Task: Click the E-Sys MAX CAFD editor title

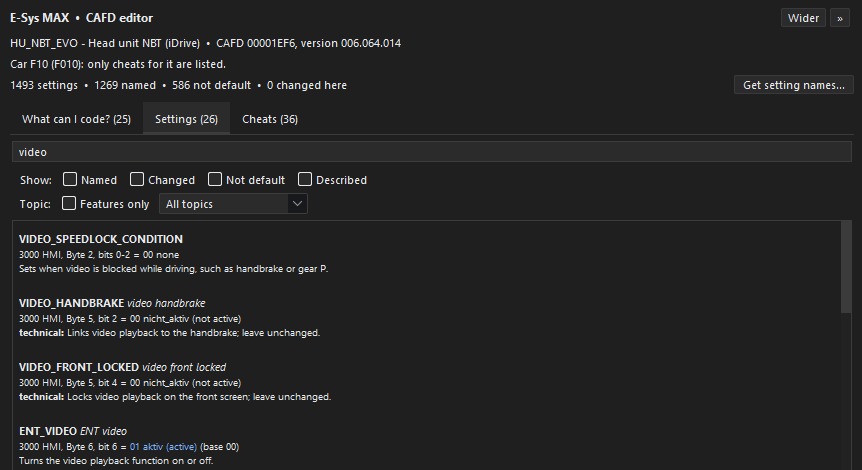Action: pyautogui.click(x=81, y=18)
